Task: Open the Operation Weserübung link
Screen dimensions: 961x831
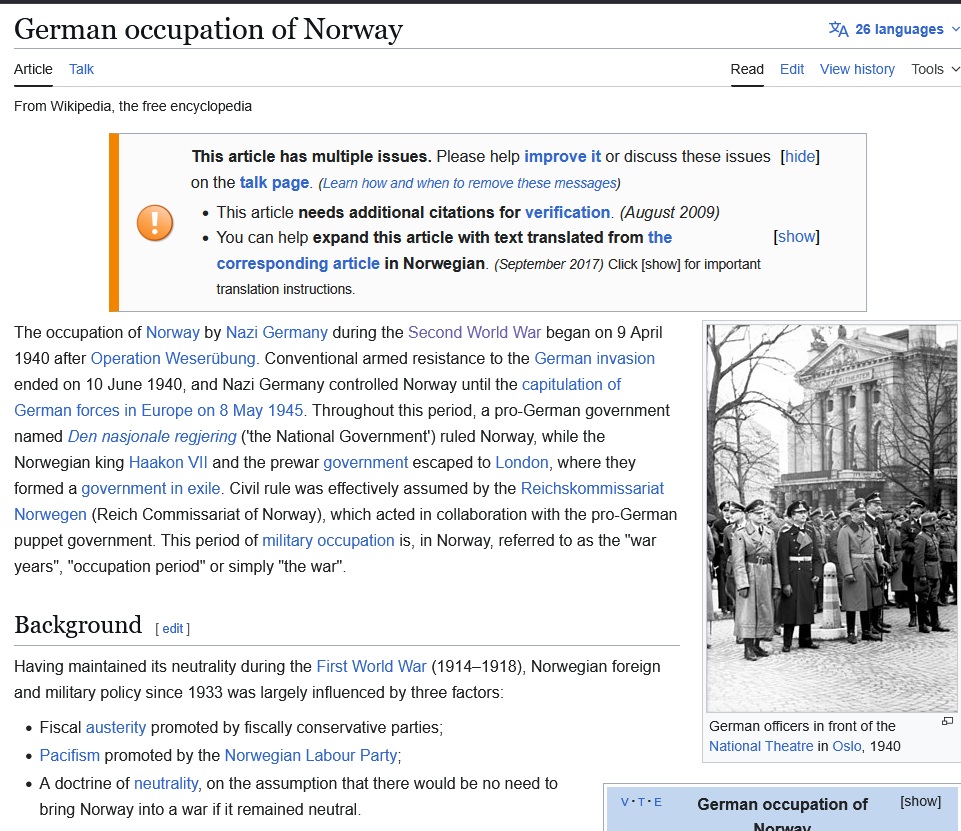Action: (173, 358)
